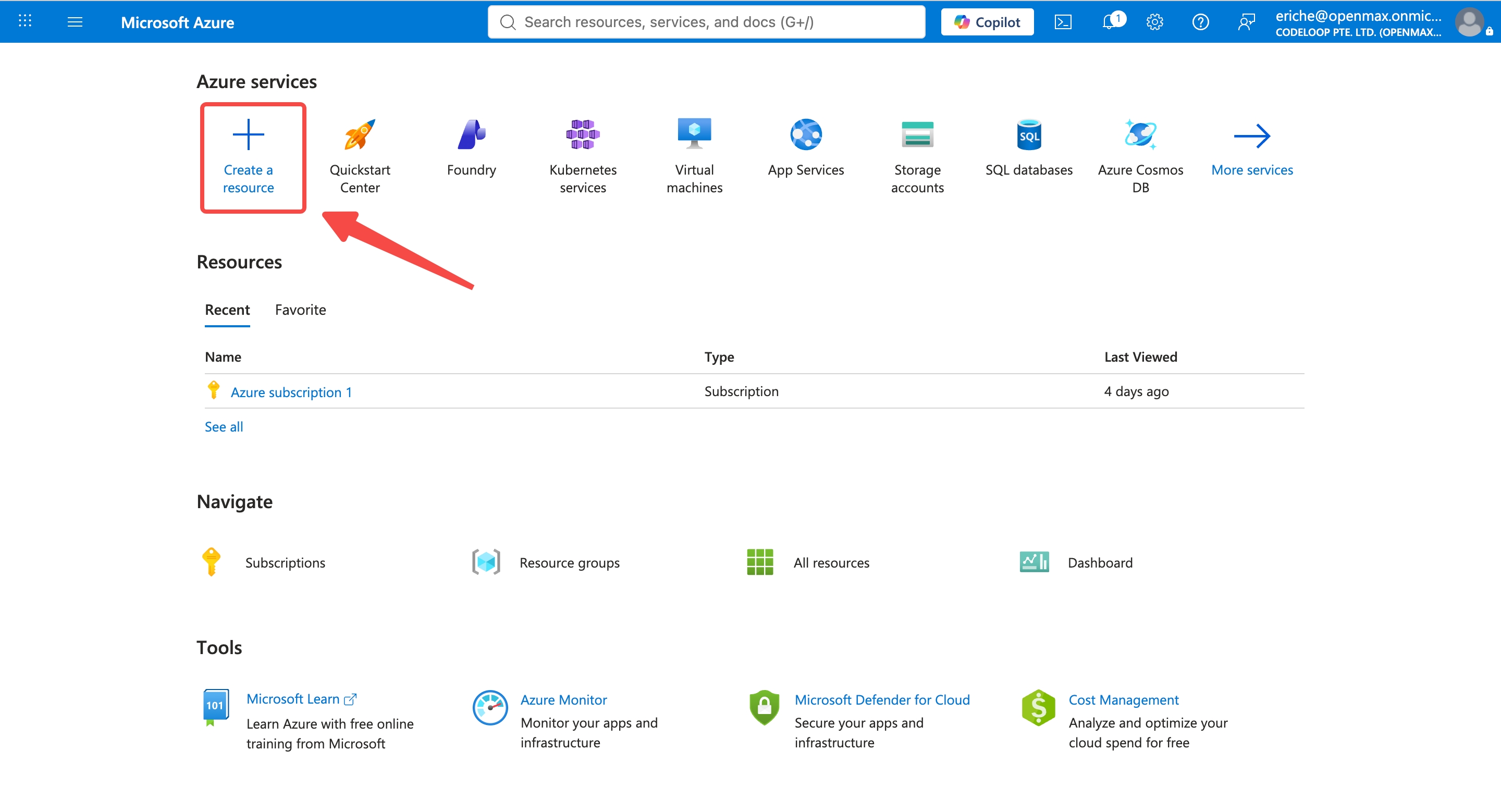Click the search resources input field
This screenshot has width=1501, height=812.
[706, 21]
